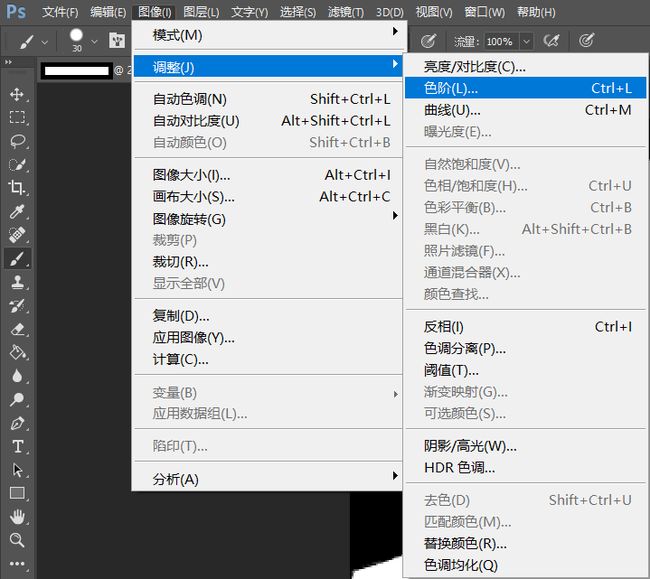This screenshot has height=579, width=650.
Task: Select the Hand tool
Action: click(17, 517)
